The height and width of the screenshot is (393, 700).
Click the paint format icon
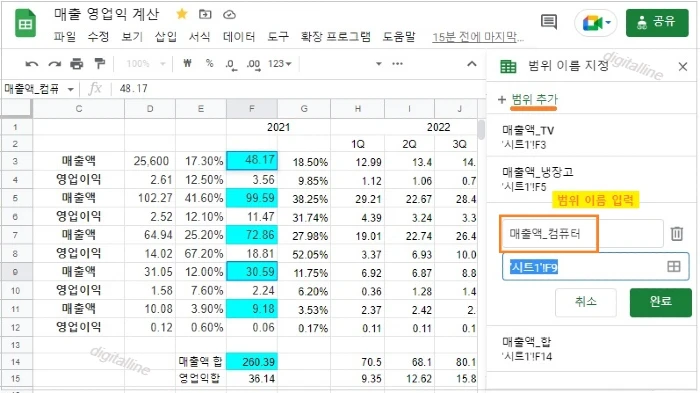click(x=99, y=64)
